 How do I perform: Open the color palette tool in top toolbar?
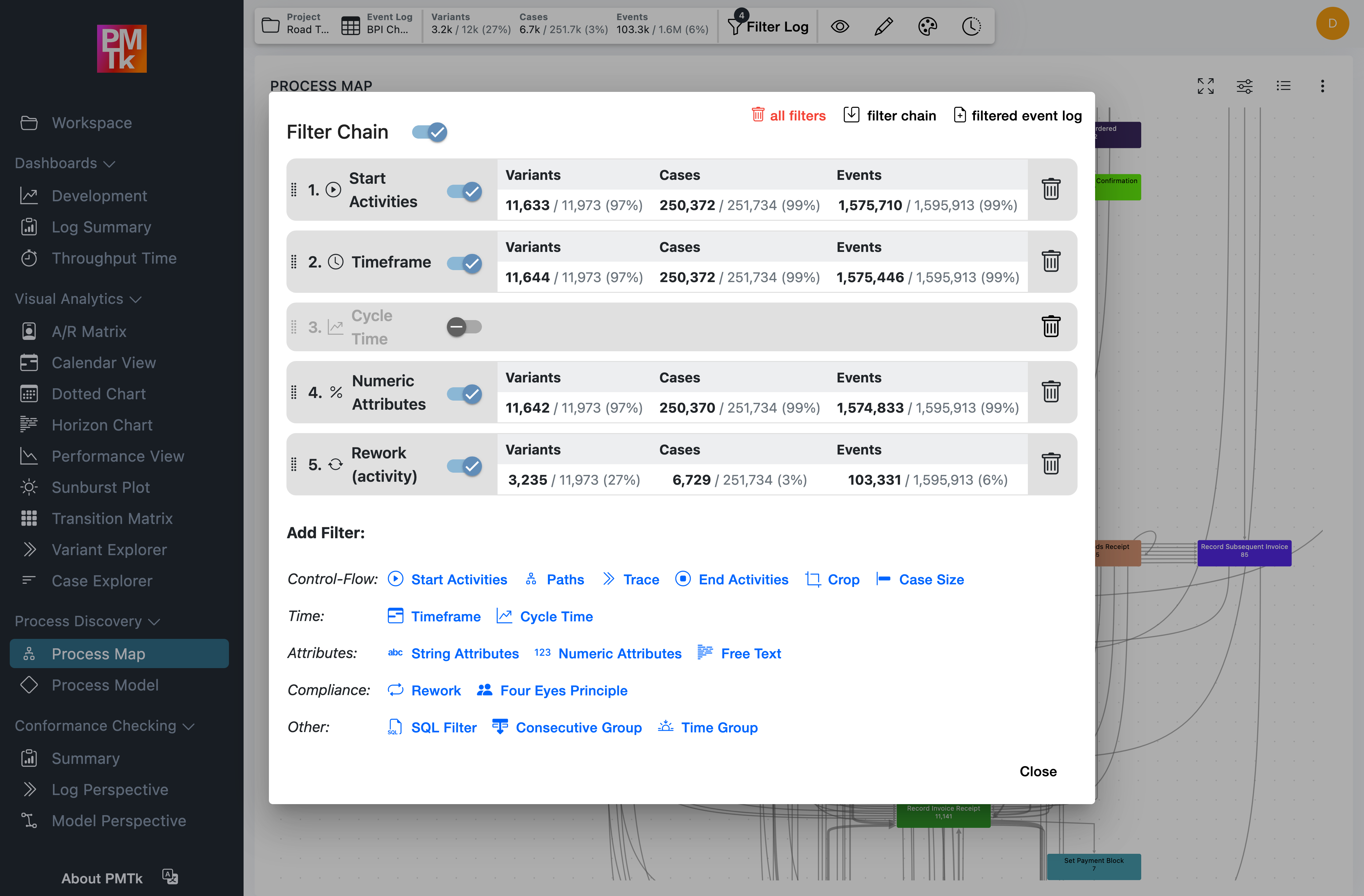coord(927,26)
